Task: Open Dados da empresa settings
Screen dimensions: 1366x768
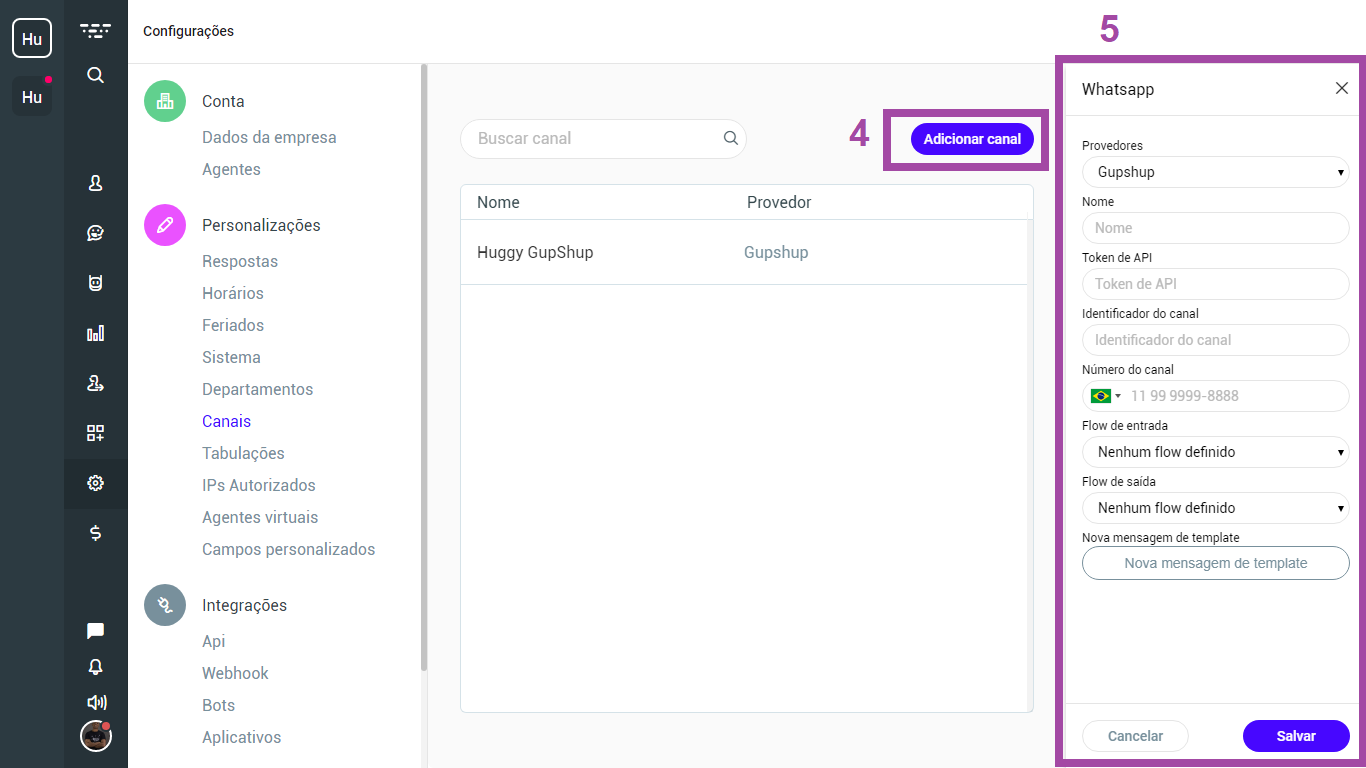Action: click(x=269, y=137)
